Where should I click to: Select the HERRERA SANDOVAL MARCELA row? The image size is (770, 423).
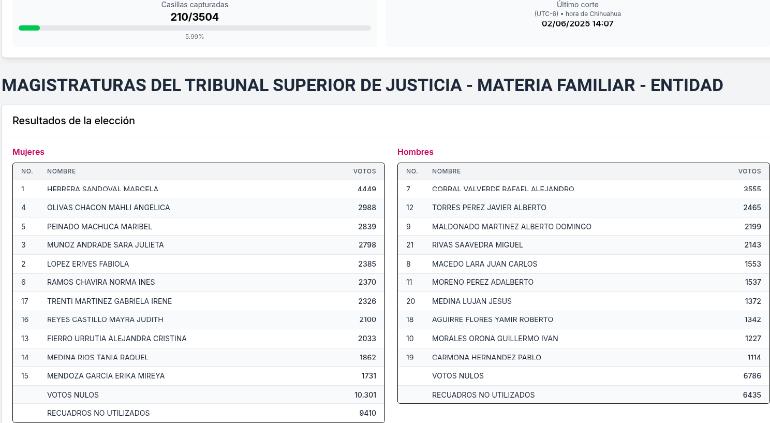pos(198,189)
